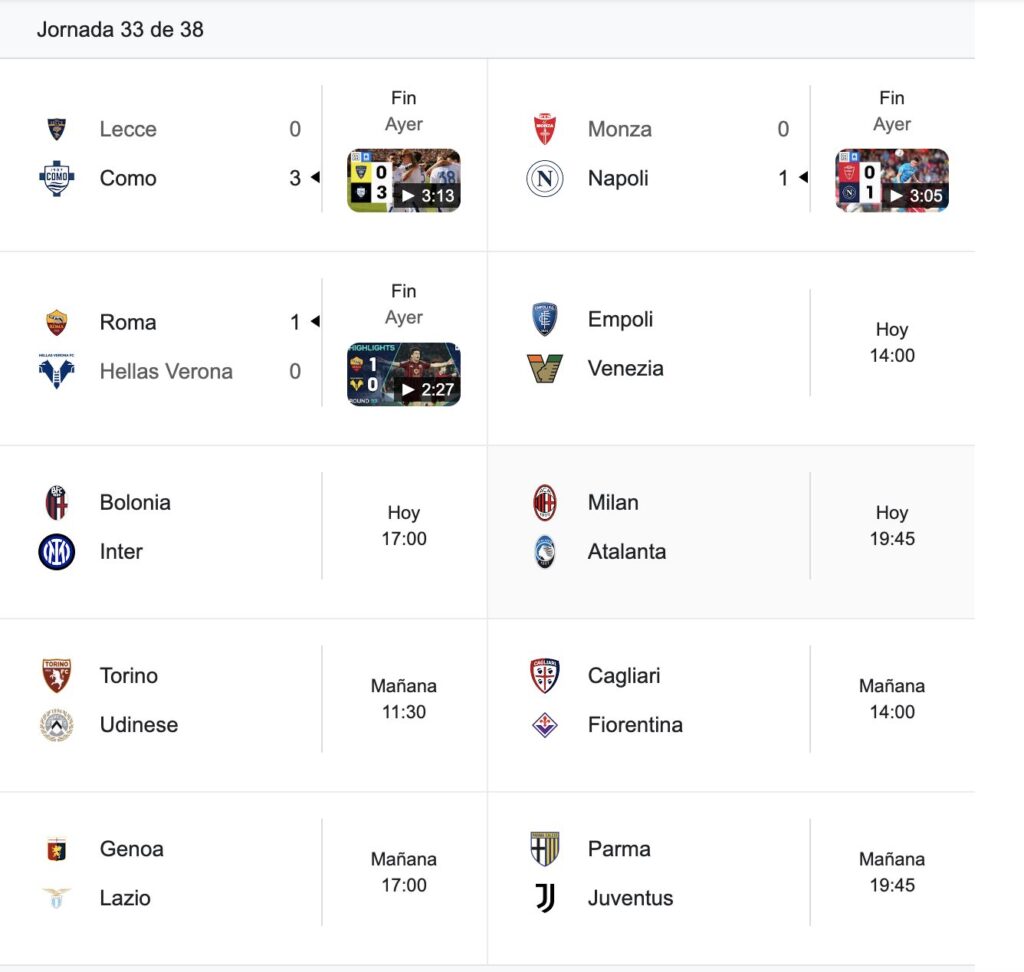Click the Parma cross crest
Viewport: 1024px width, 972px height.
(545, 849)
